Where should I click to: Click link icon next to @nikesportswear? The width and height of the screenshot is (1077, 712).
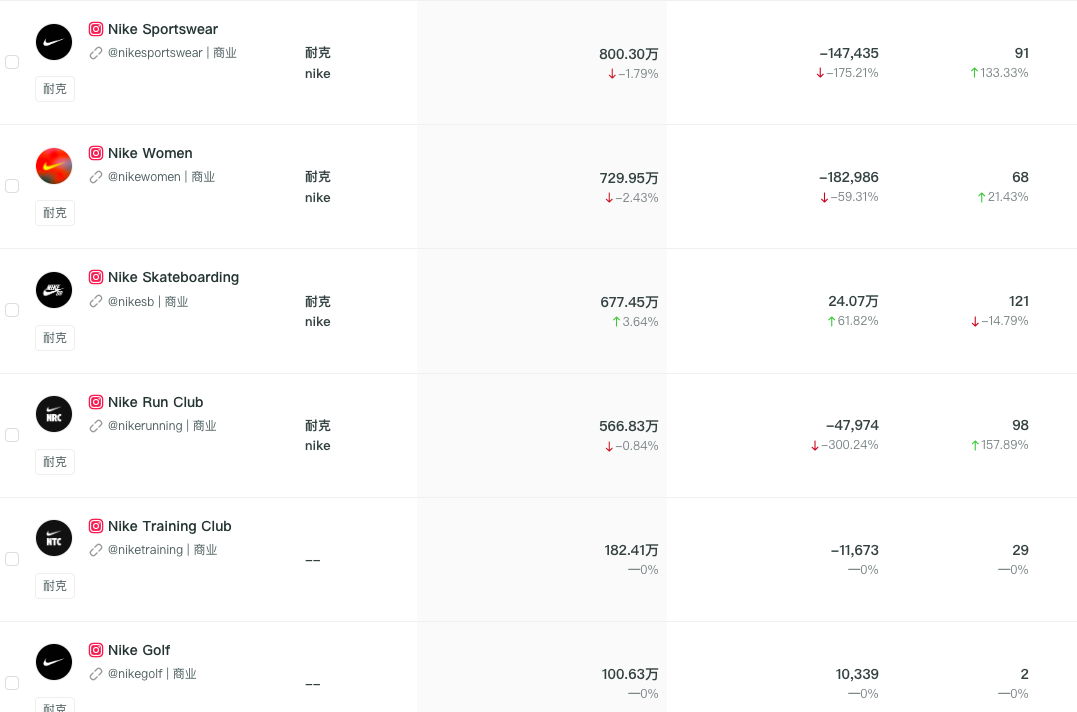96,53
